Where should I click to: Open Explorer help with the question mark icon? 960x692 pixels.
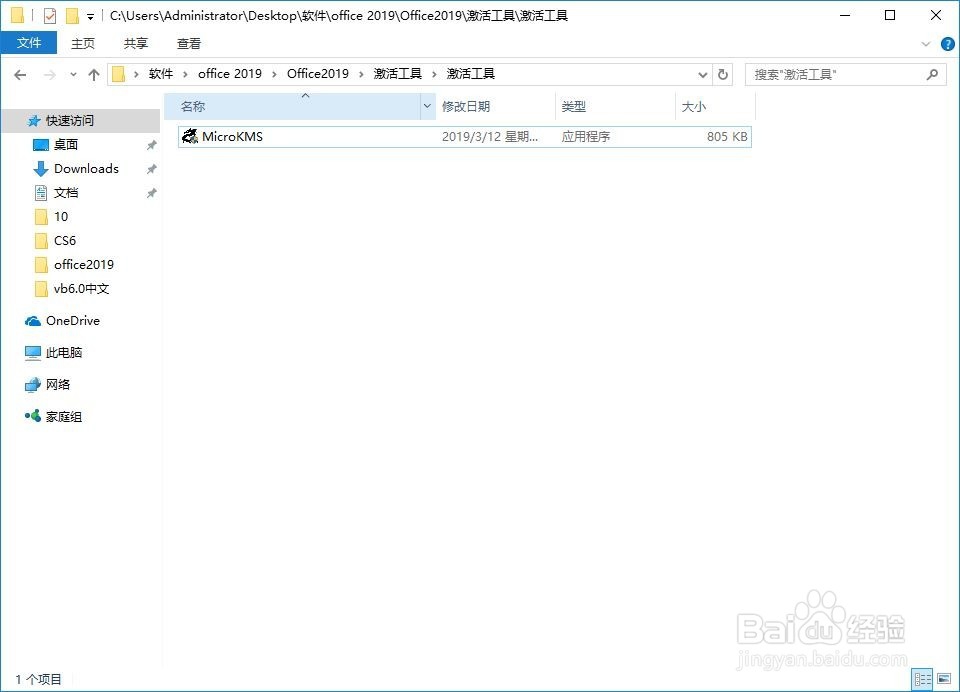[x=947, y=43]
